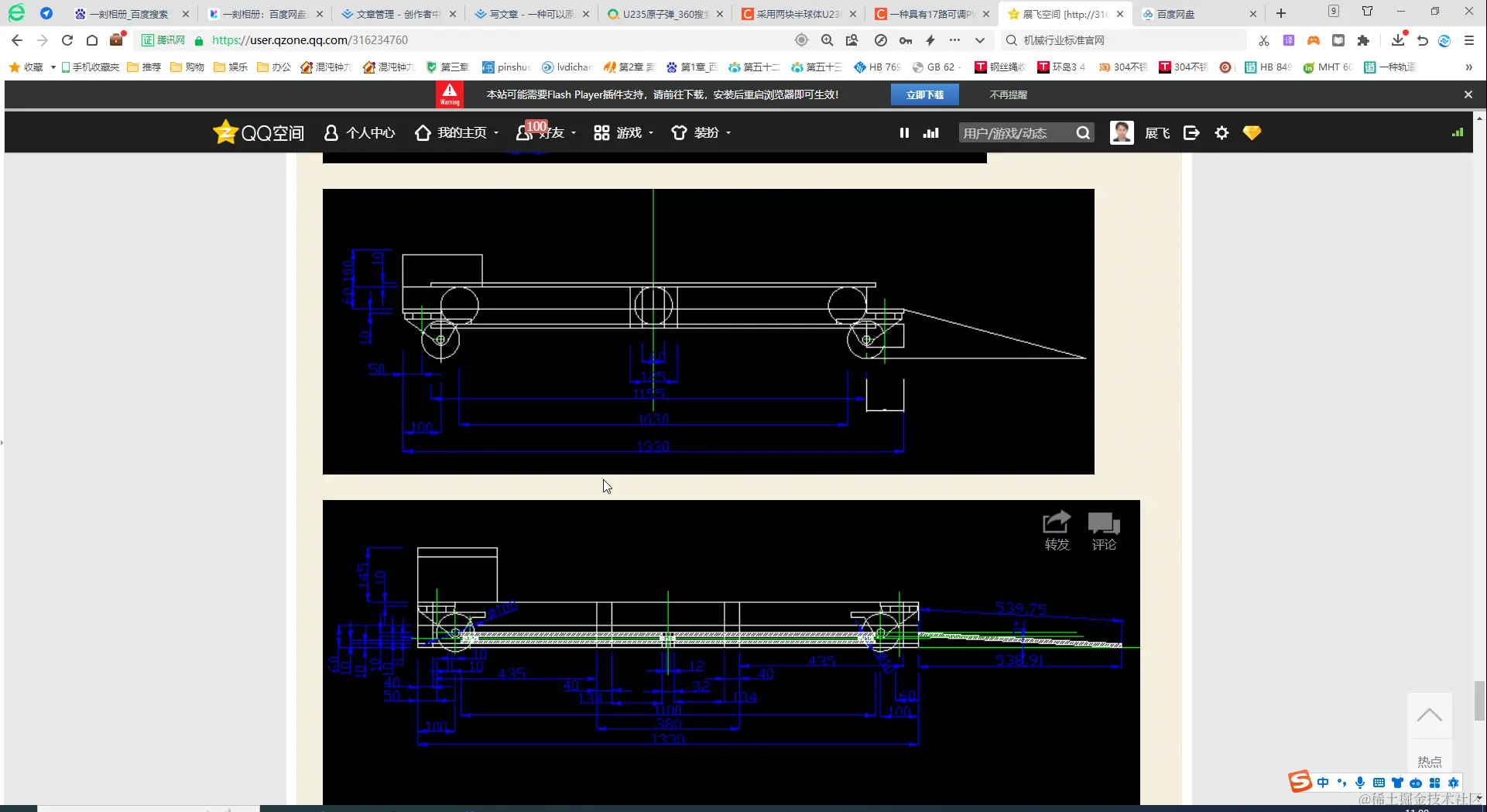Click the scrollbar up arrow
The height and width of the screenshot is (812, 1487).
1479,118
